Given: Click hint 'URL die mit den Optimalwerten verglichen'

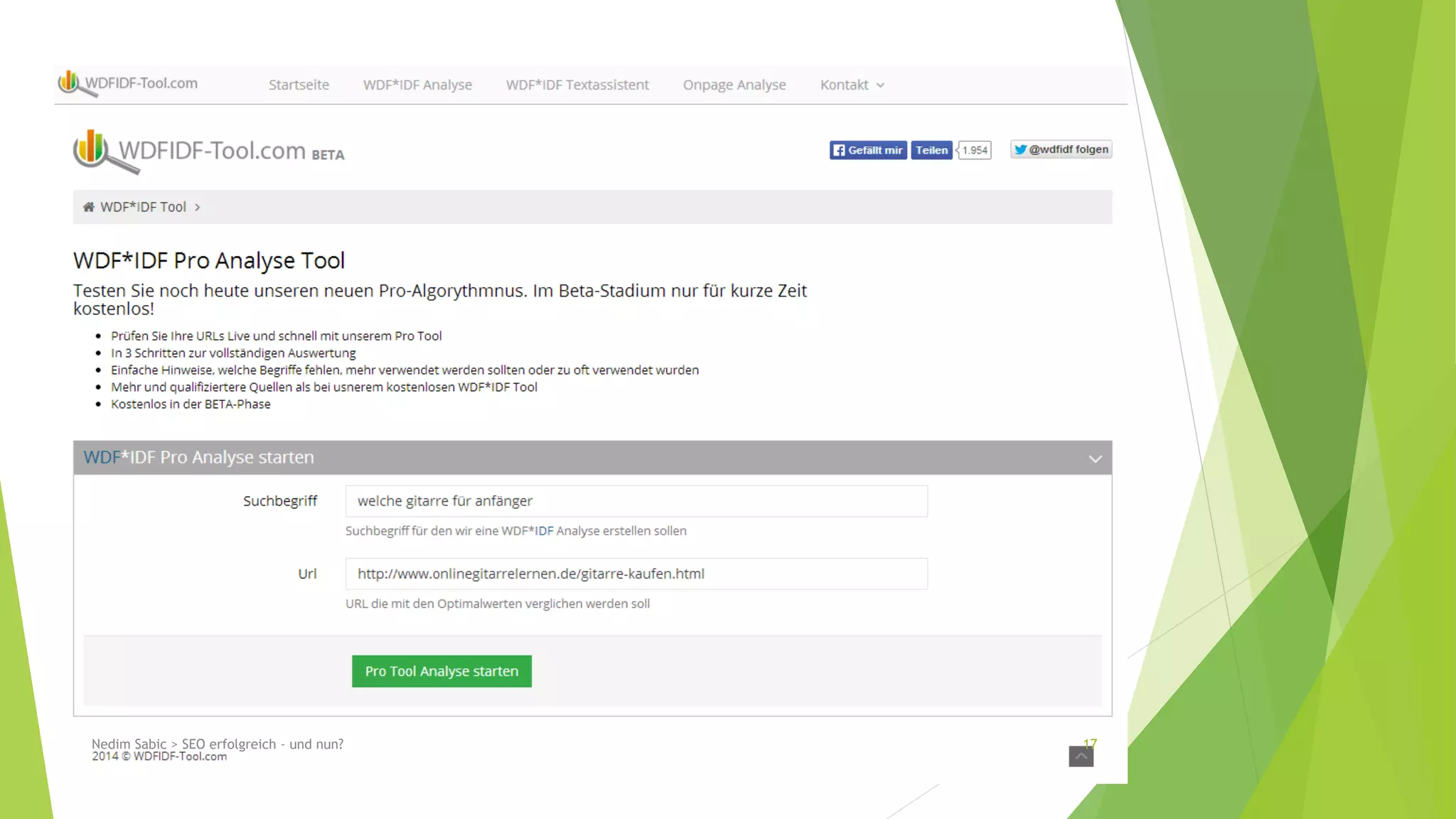Looking at the screenshot, I should pyautogui.click(x=498, y=604).
